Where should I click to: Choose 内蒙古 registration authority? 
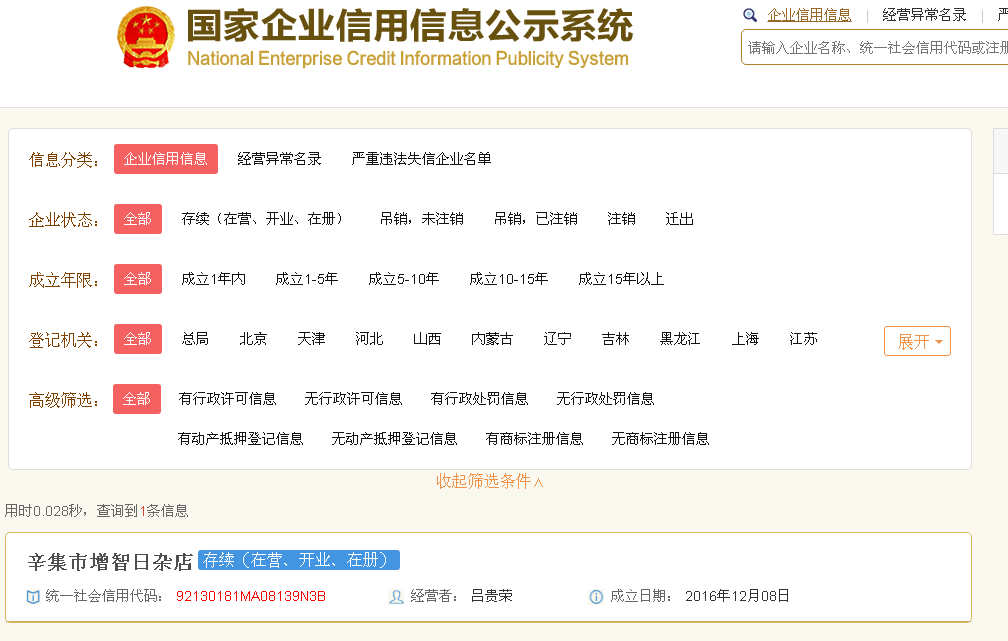pyautogui.click(x=492, y=339)
